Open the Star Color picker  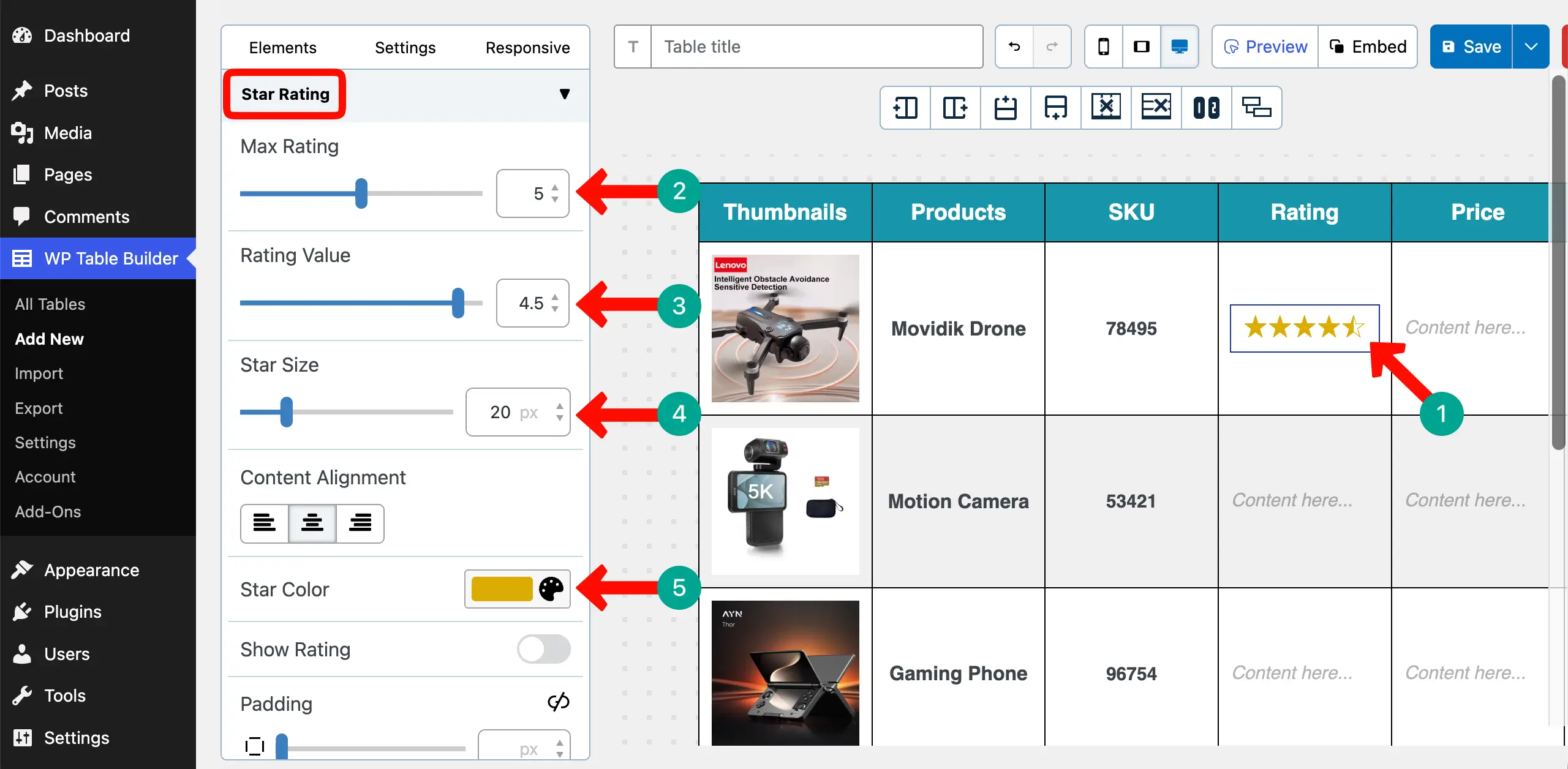coord(550,589)
